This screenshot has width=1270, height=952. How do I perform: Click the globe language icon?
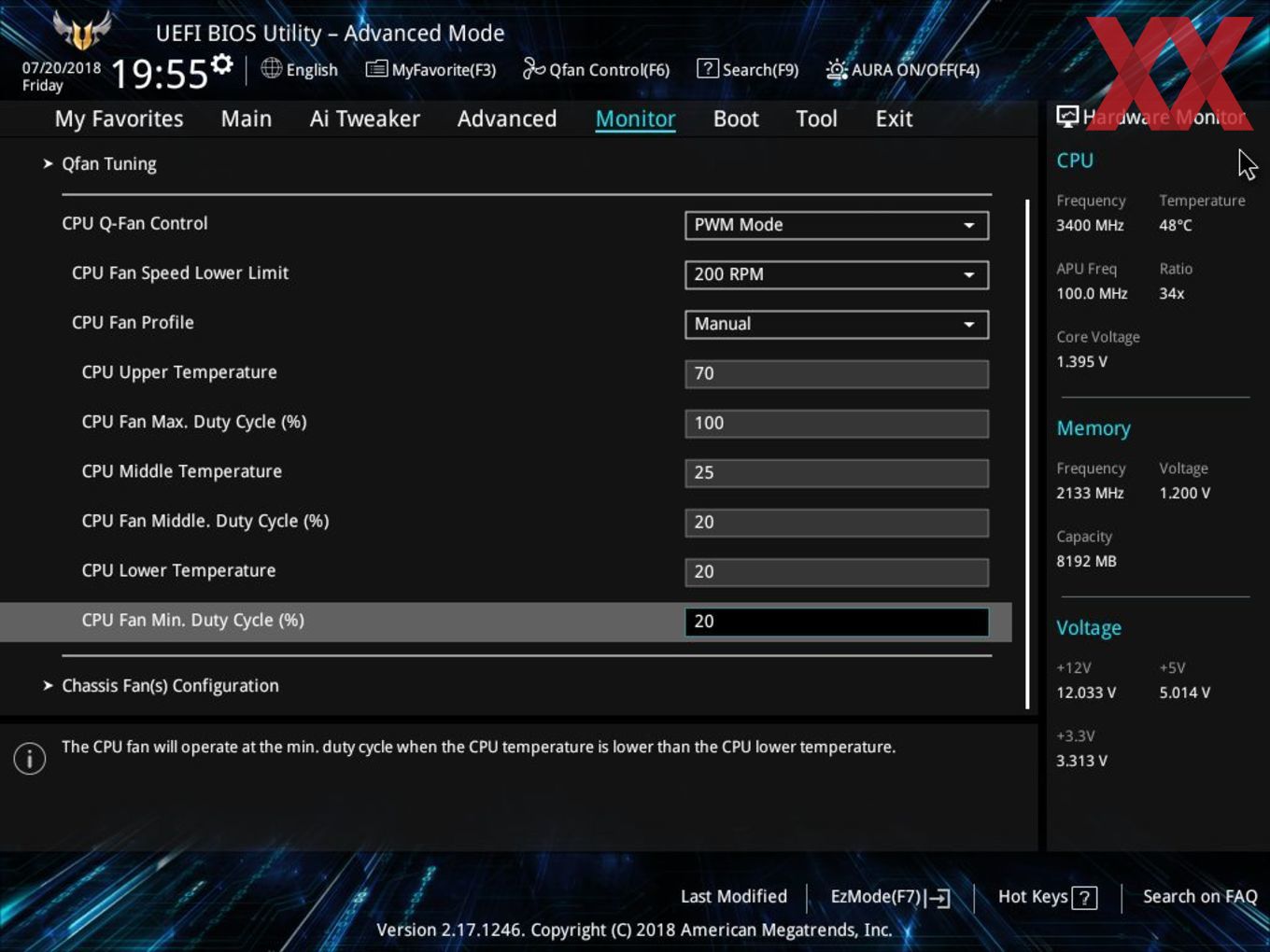click(271, 68)
